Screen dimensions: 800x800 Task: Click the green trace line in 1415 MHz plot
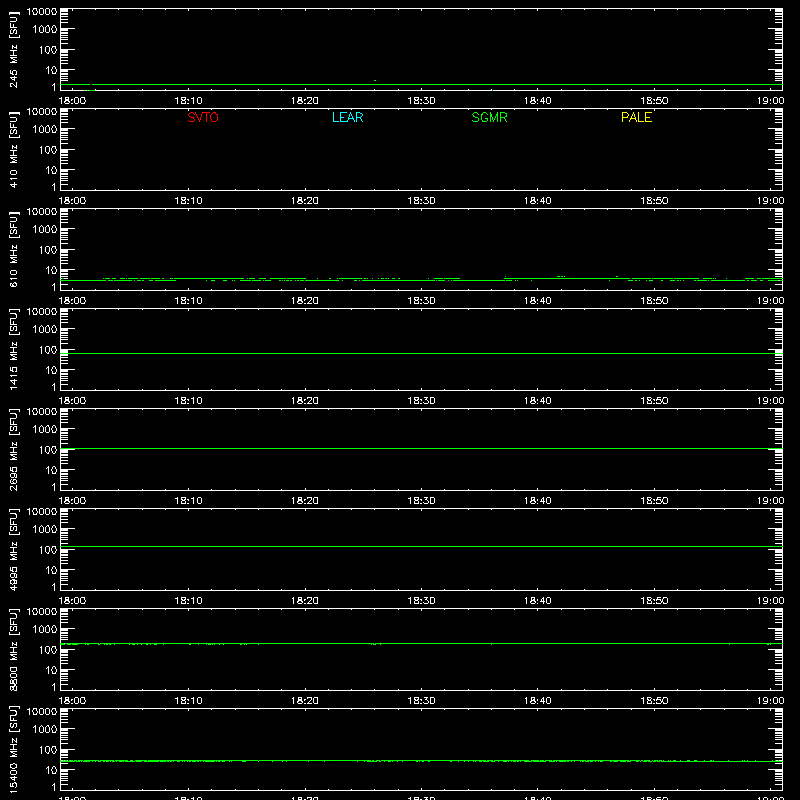(421, 353)
